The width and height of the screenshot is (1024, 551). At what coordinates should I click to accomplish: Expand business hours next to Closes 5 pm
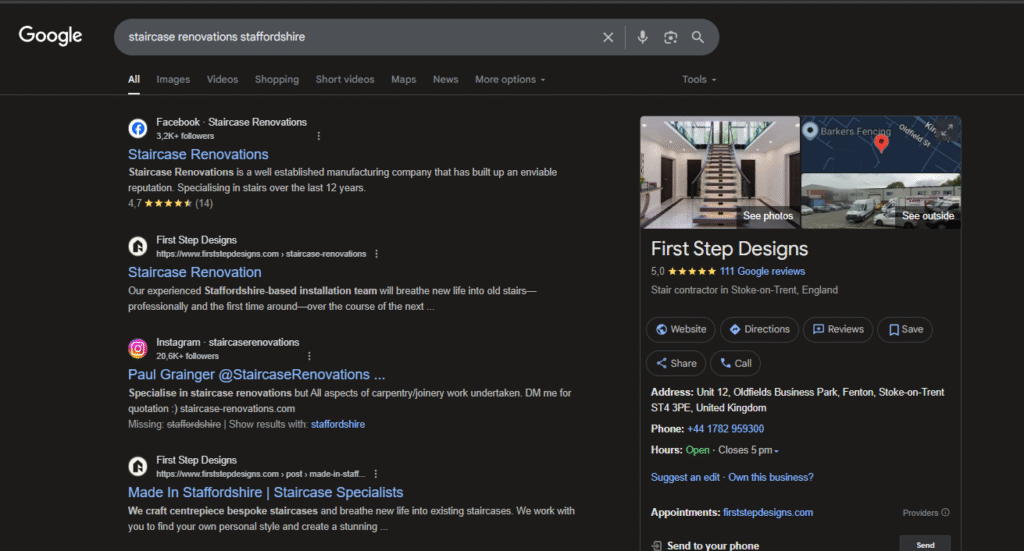tap(776, 450)
